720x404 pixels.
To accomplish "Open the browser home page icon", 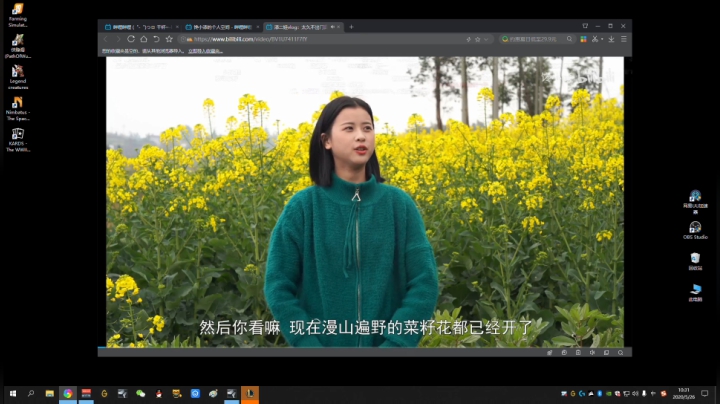I will (x=144, y=39).
